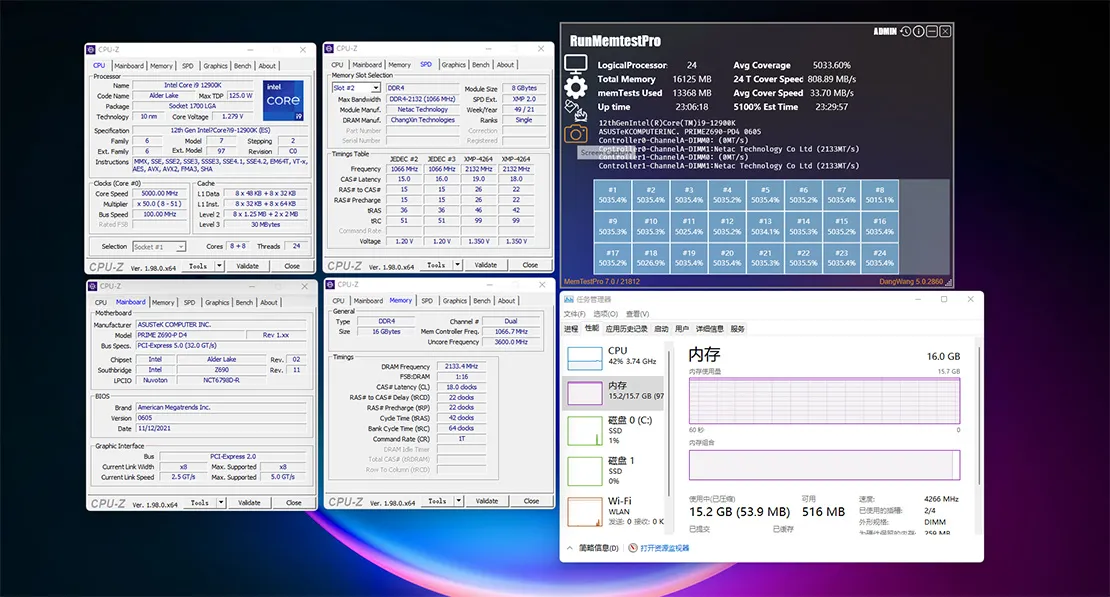Select memtest cell #1 in RunMemtestPro

tap(612, 195)
